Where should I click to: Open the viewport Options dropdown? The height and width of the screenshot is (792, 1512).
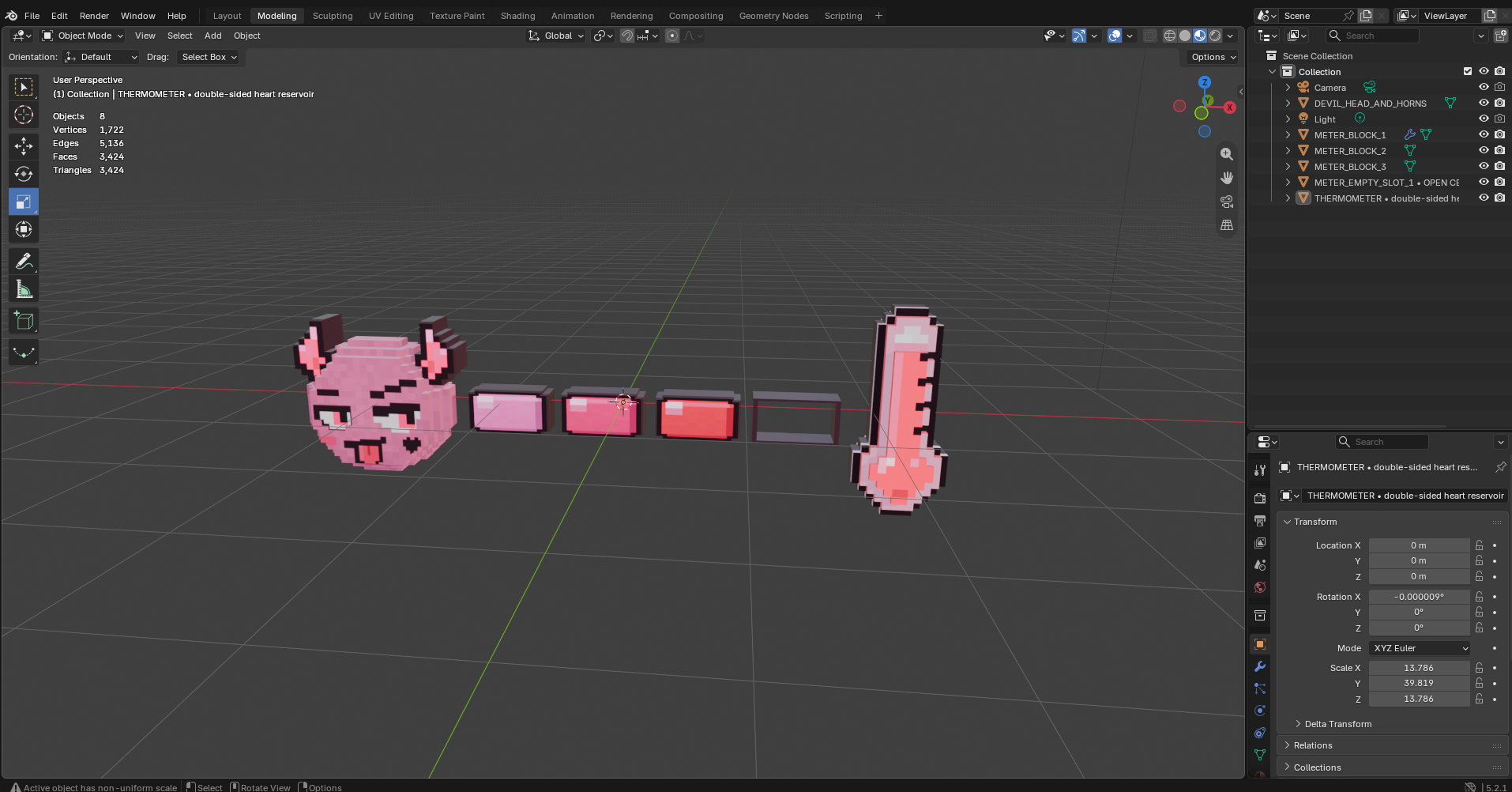click(x=1213, y=57)
